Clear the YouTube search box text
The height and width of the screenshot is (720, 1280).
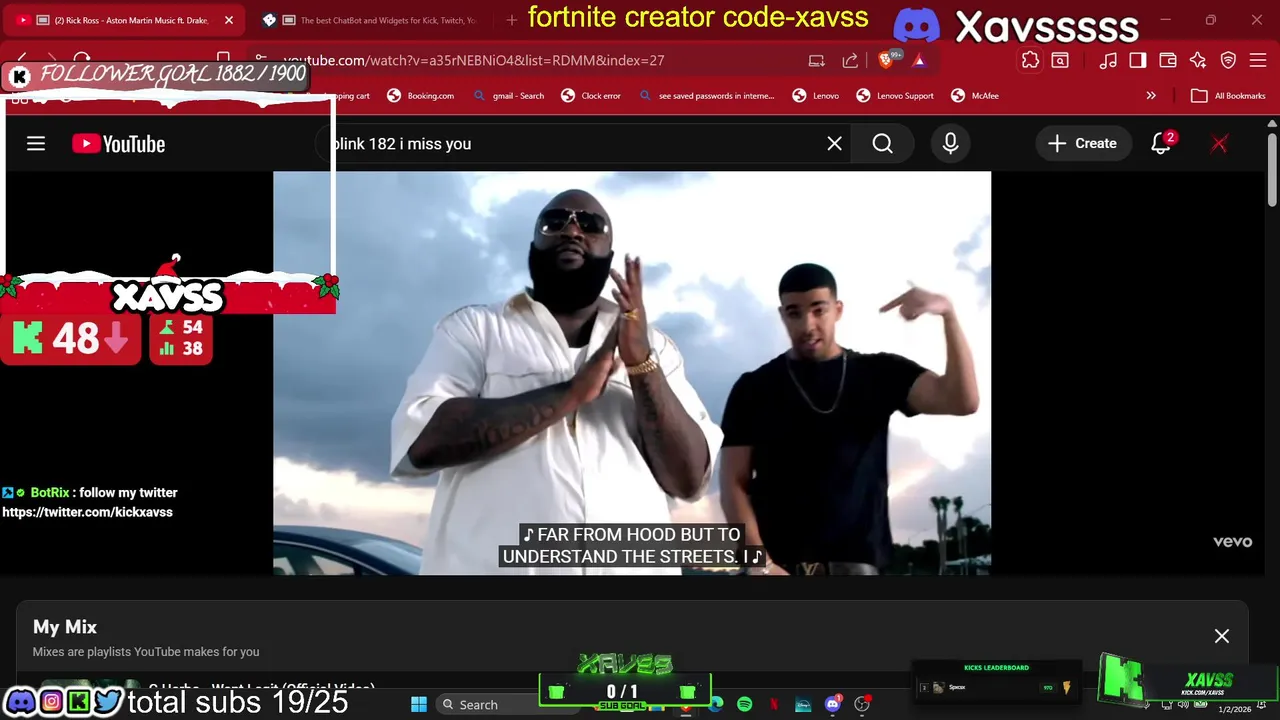coord(835,144)
